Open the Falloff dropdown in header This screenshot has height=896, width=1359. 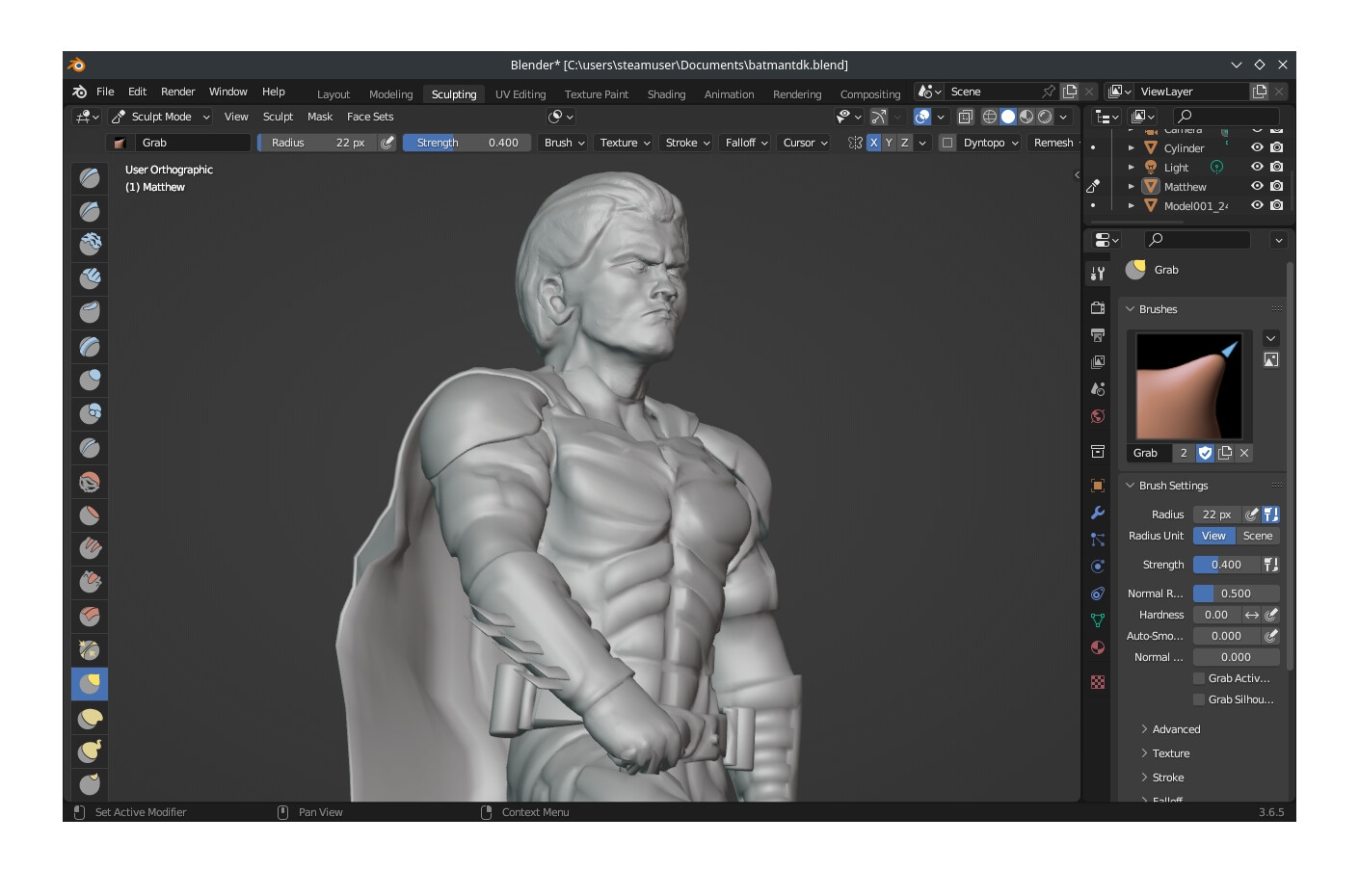coord(747,143)
